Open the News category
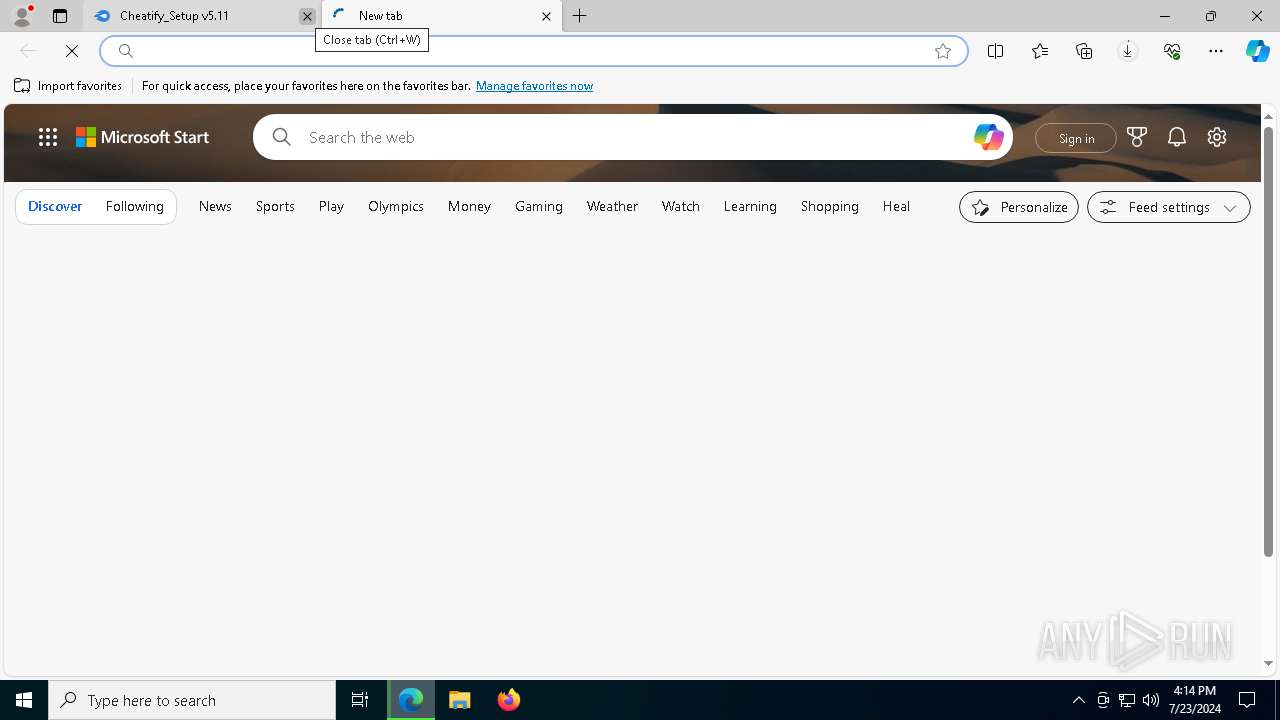The width and height of the screenshot is (1280, 720). [215, 206]
